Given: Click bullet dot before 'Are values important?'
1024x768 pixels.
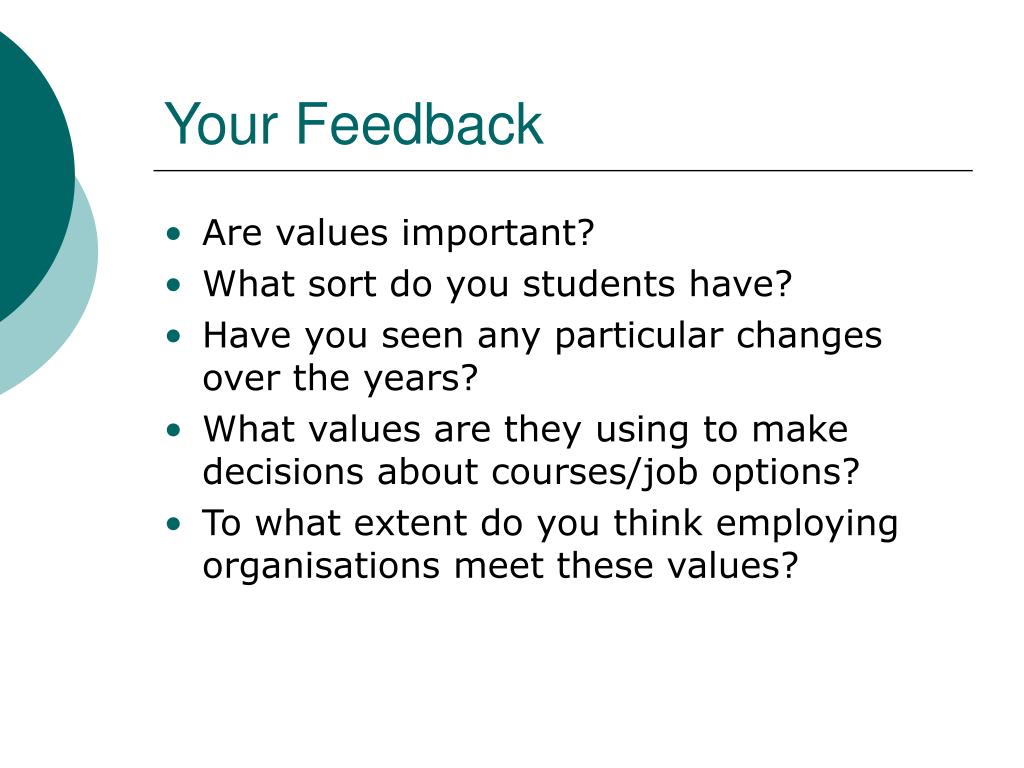Looking at the screenshot, I should point(173,234).
